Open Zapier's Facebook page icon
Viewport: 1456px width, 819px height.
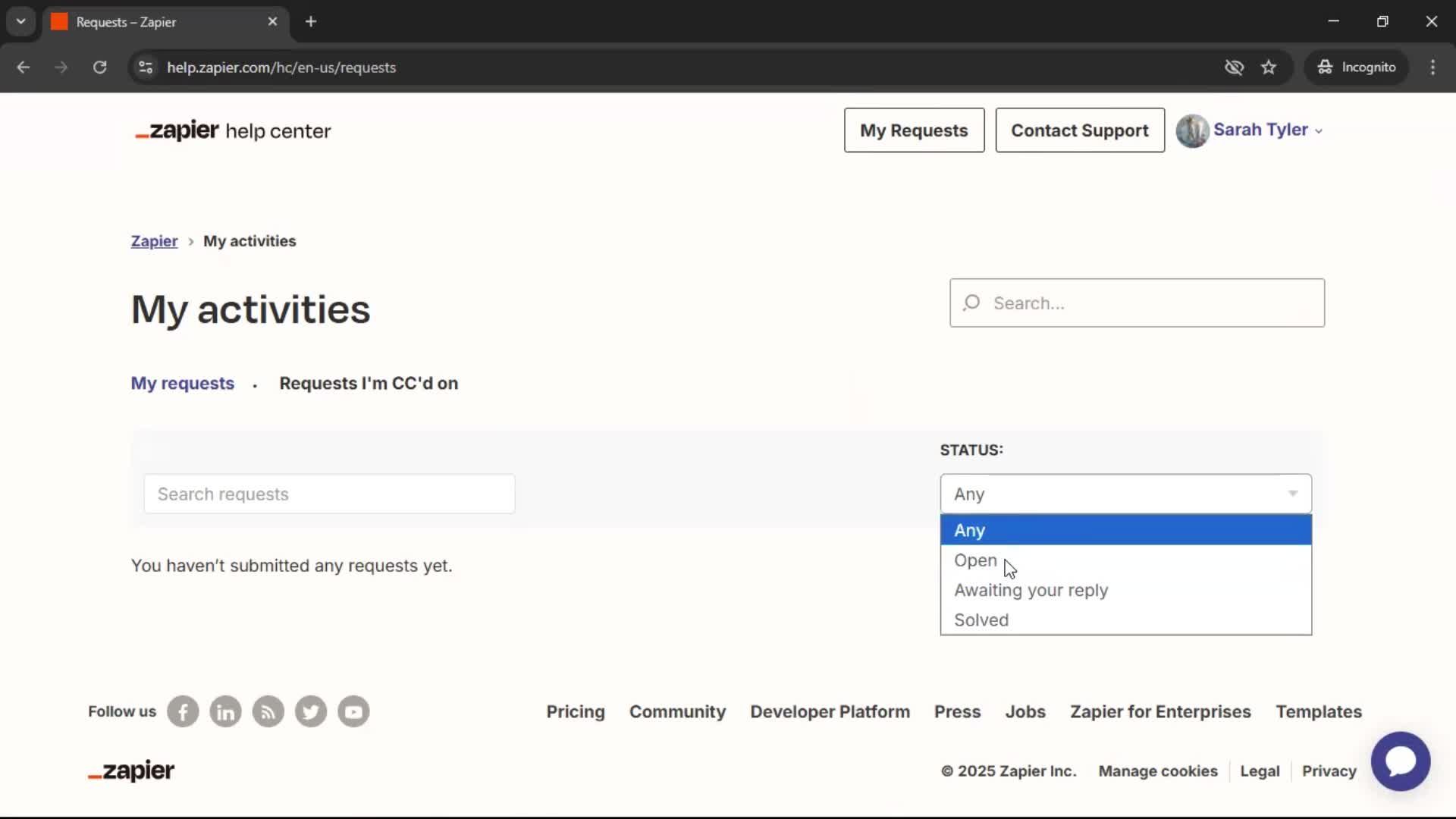coord(183,711)
